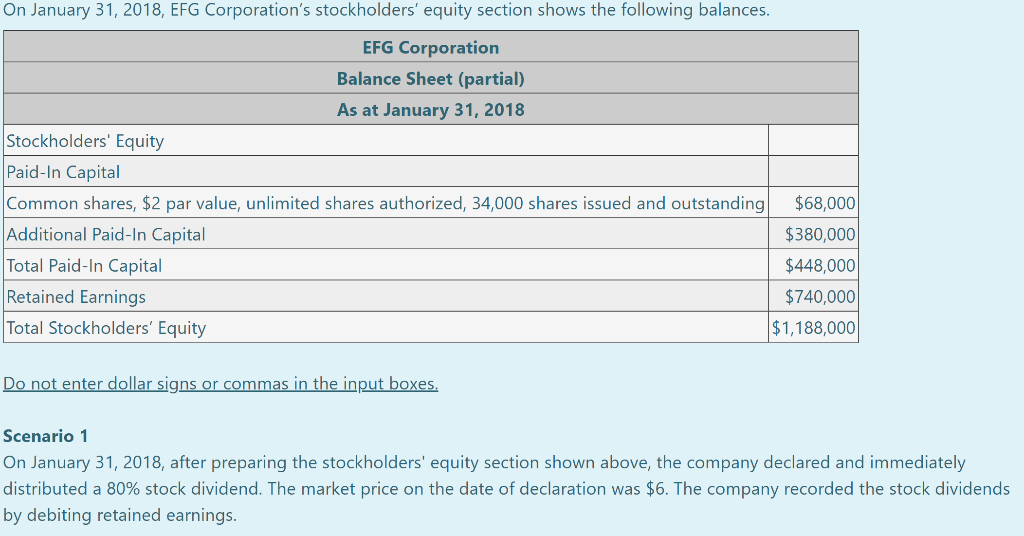Click the introductory sentence above the table
1024x536 pixels.
386,10
